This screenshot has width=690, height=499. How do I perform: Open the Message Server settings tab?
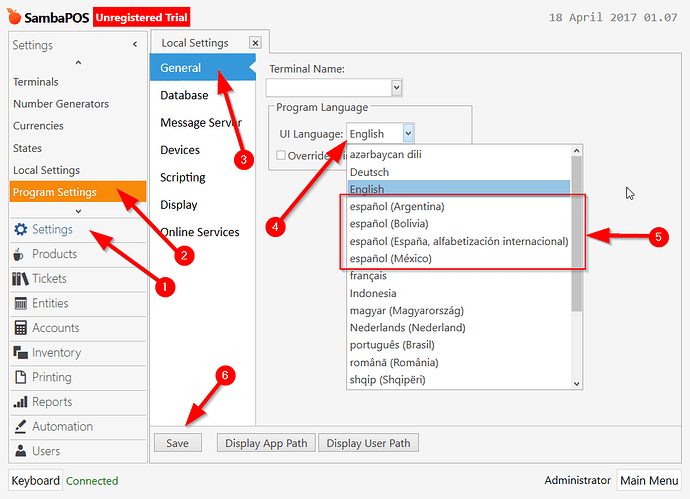click(202, 122)
